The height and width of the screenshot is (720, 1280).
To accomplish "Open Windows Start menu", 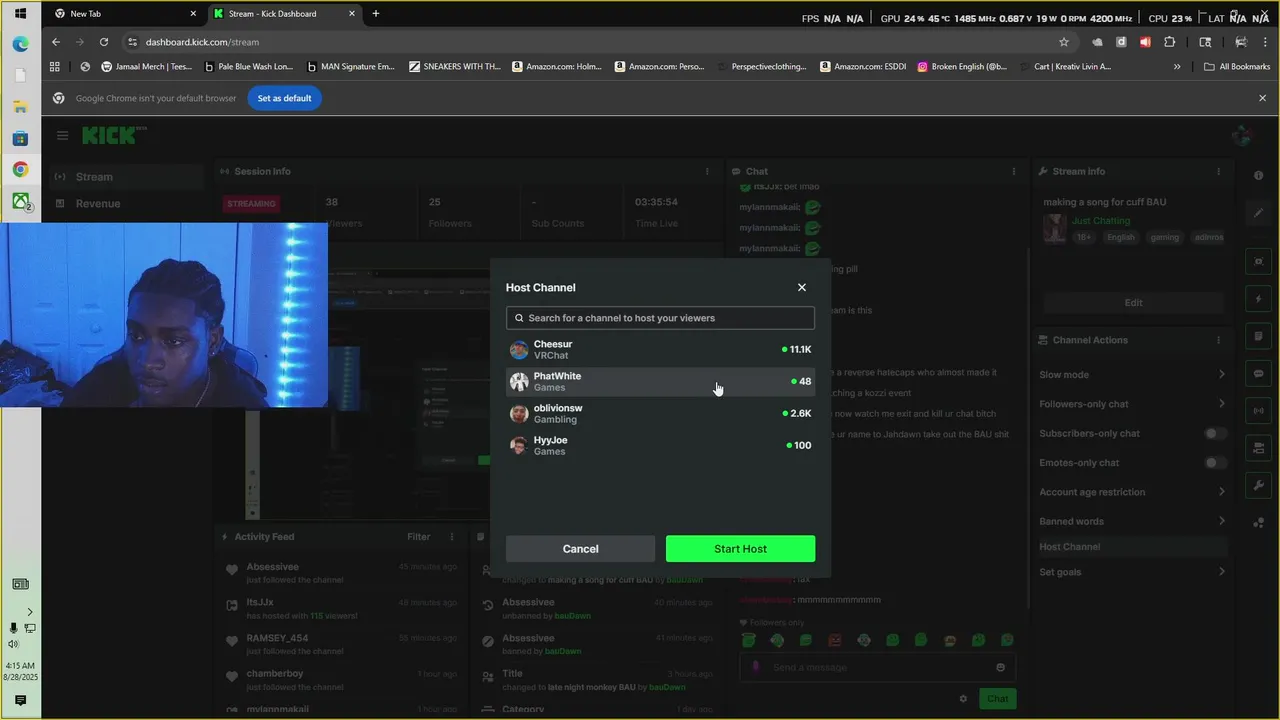I will (20, 14).
